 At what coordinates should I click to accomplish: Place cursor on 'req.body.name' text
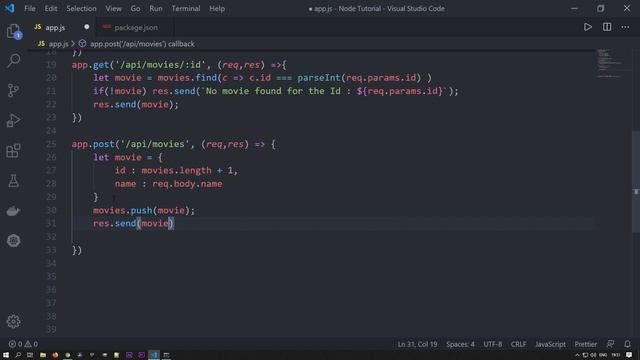(x=187, y=184)
